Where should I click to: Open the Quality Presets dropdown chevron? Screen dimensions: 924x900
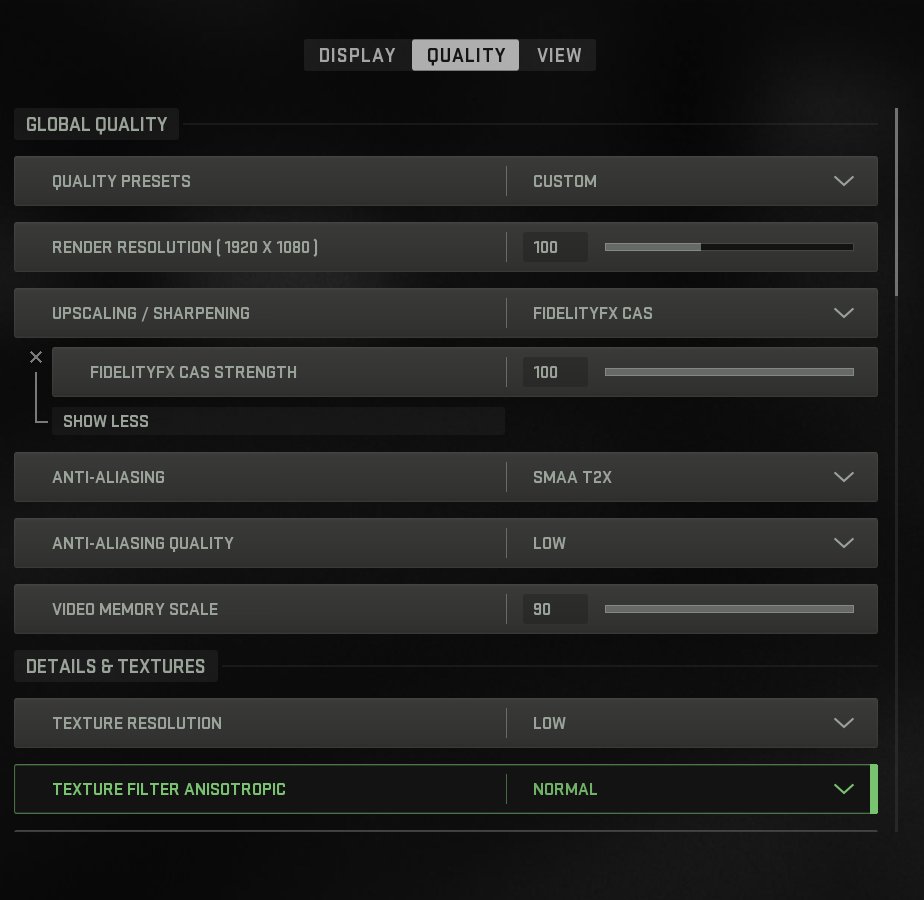pos(843,181)
